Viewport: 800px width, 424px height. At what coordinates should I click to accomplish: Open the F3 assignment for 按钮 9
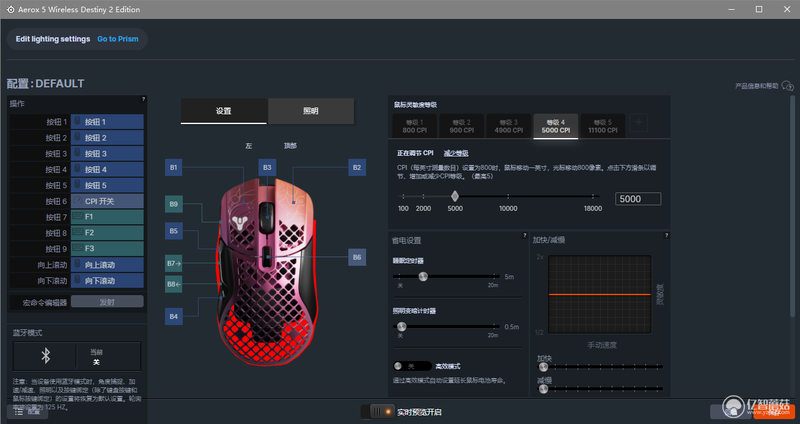click(x=107, y=248)
